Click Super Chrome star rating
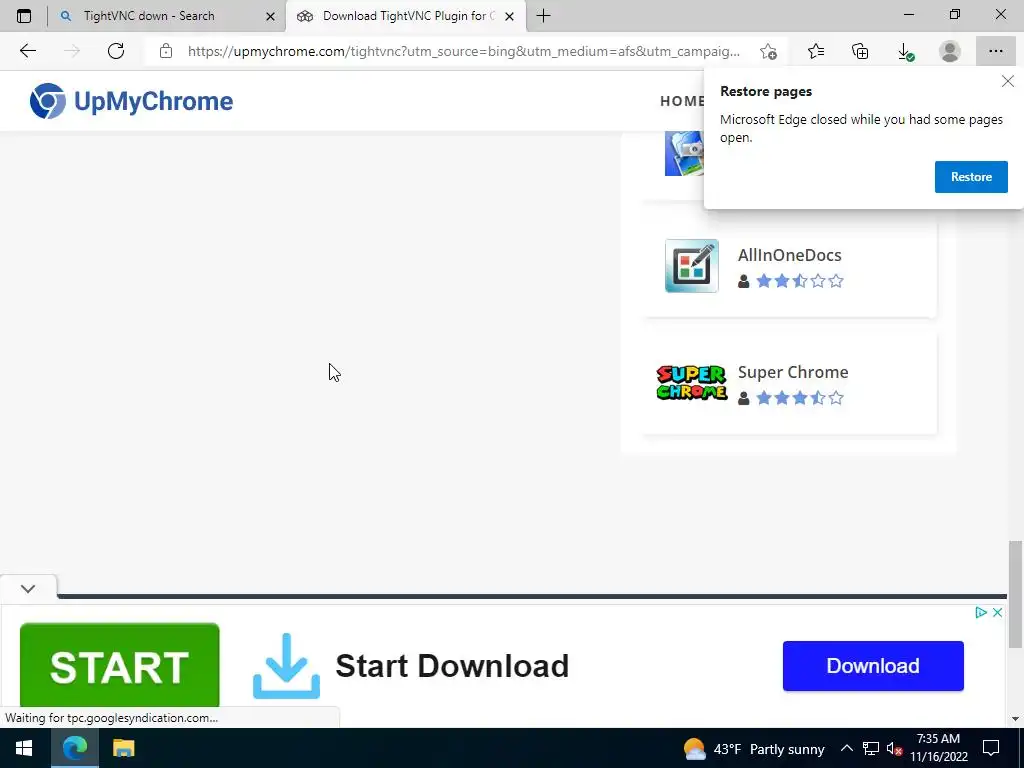1024x768 pixels. (800, 398)
